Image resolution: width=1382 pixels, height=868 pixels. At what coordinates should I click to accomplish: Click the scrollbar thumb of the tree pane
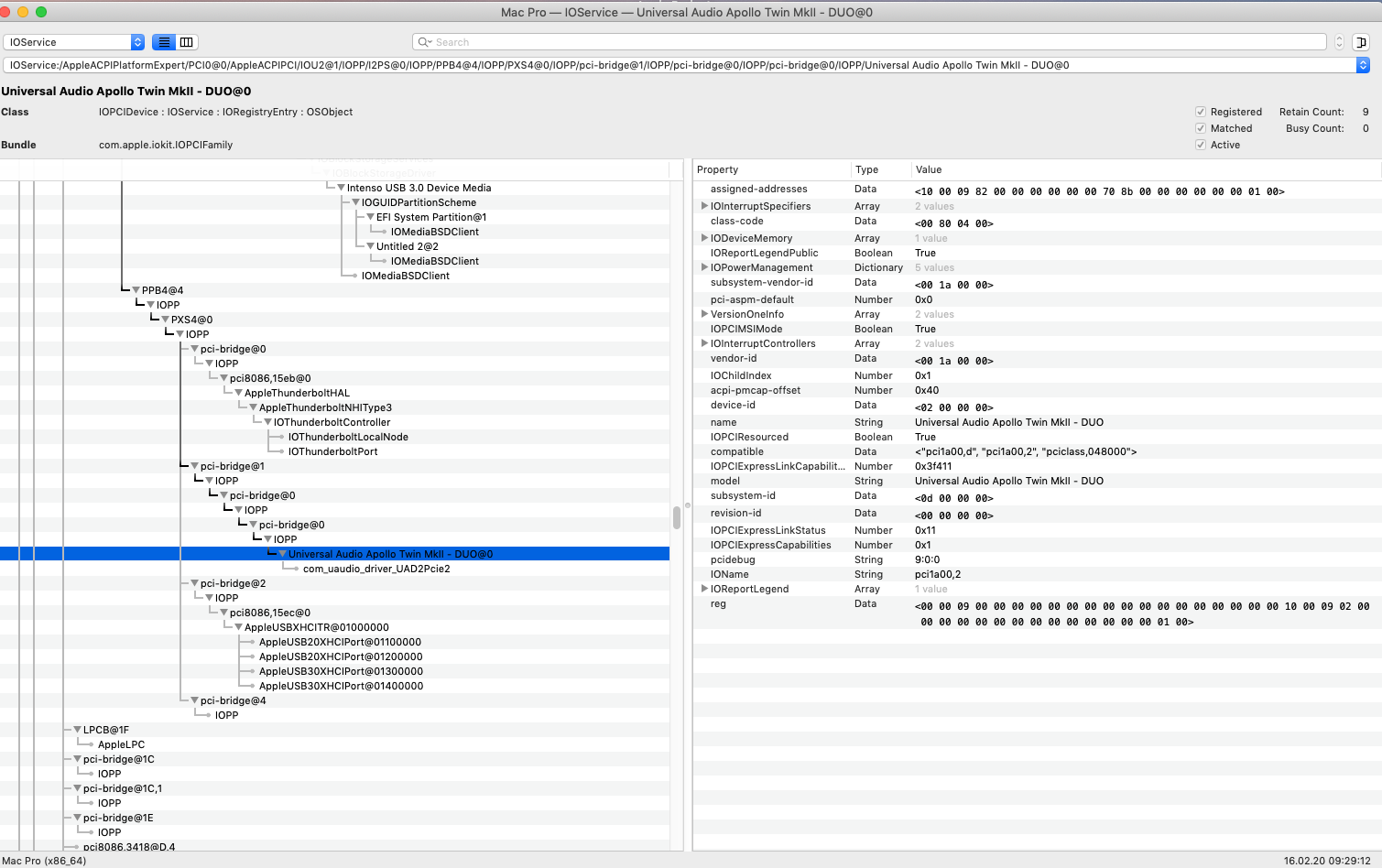click(677, 518)
